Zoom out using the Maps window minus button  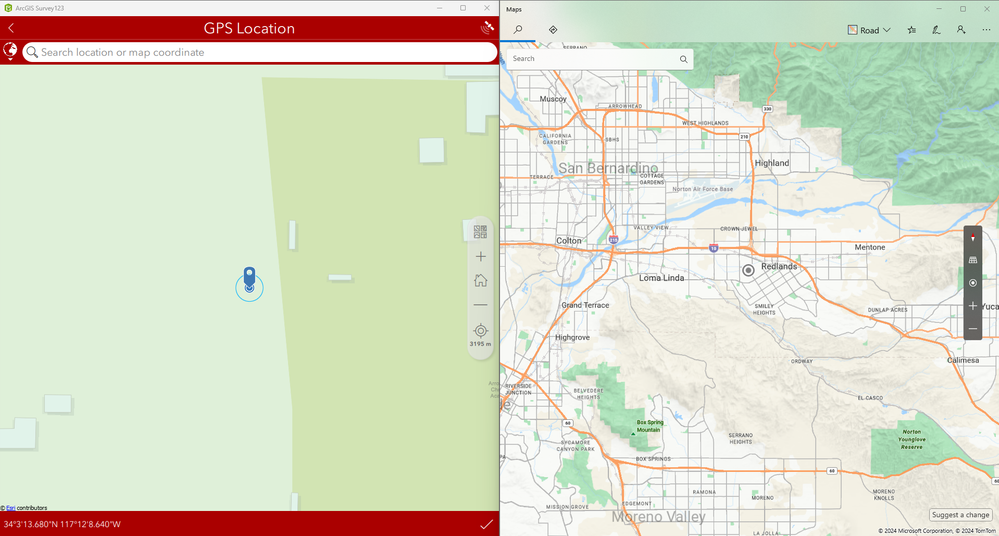point(972,329)
